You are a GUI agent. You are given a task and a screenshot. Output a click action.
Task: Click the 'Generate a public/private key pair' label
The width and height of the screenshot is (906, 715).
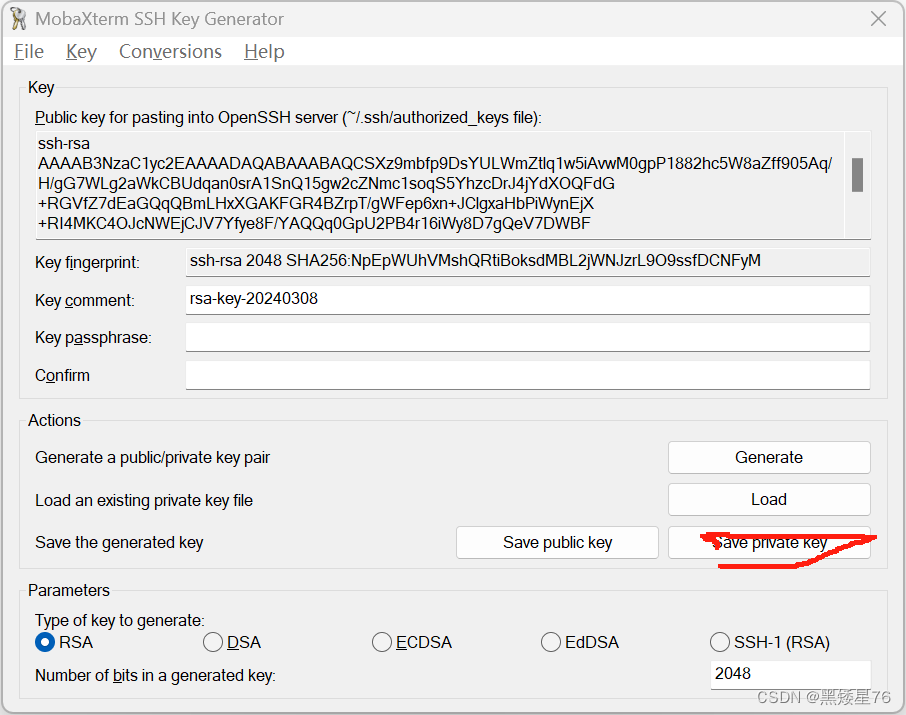[x=153, y=458]
